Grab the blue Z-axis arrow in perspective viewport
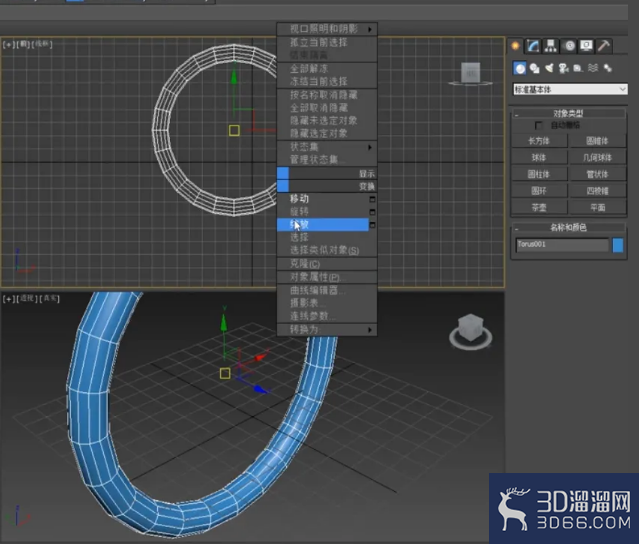Viewport: 639px width, 544px height. (x=261, y=389)
